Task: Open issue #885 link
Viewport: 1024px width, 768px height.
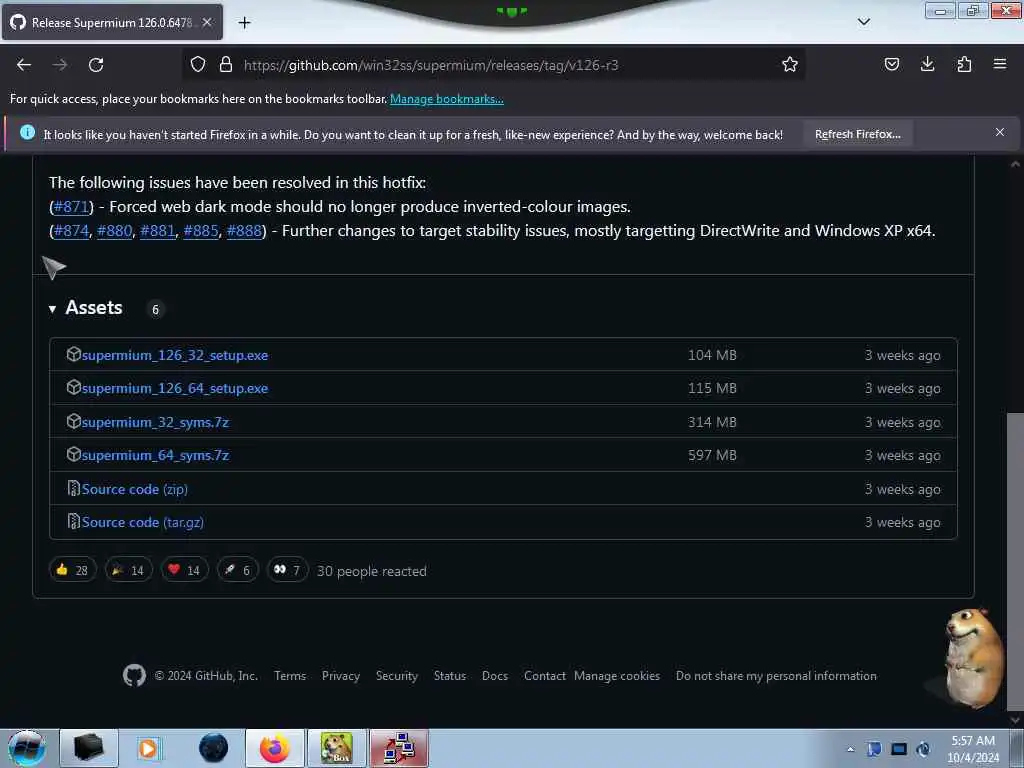Action: (x=200, y=231)
